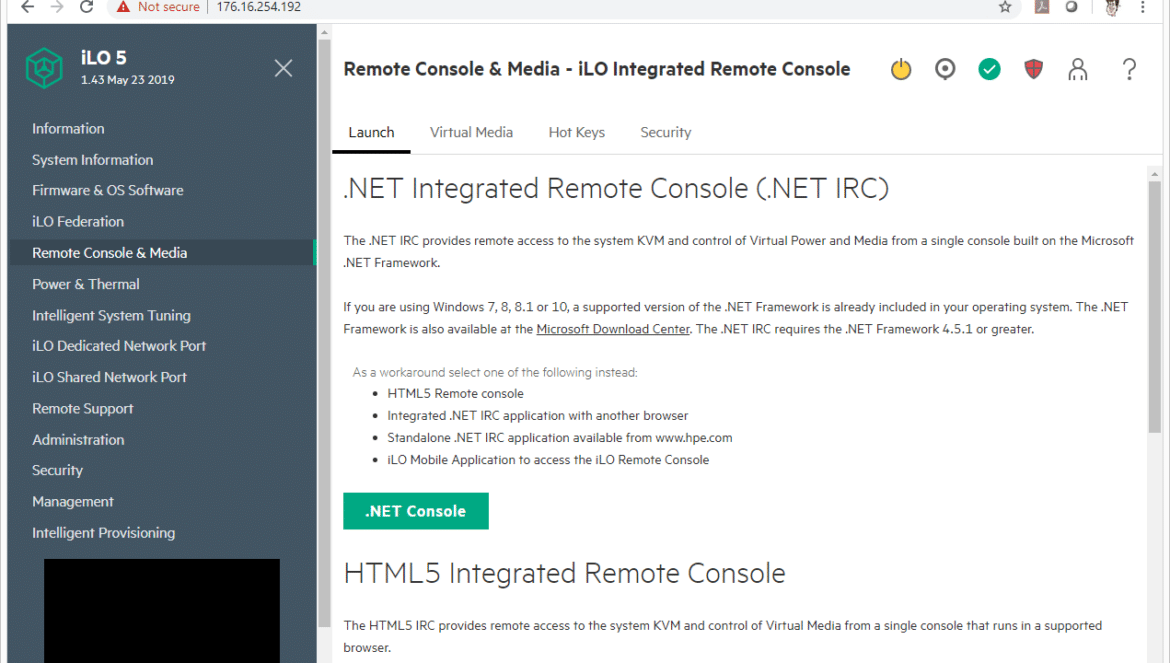Click the page title Remote Console & Media
Image resolution: width=1170 pixels, height=663 pixels.
click(x=597, y=69)
